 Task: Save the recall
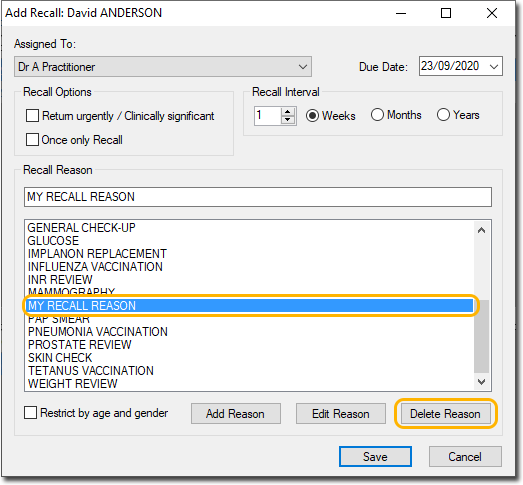click(x=375, y=457)
